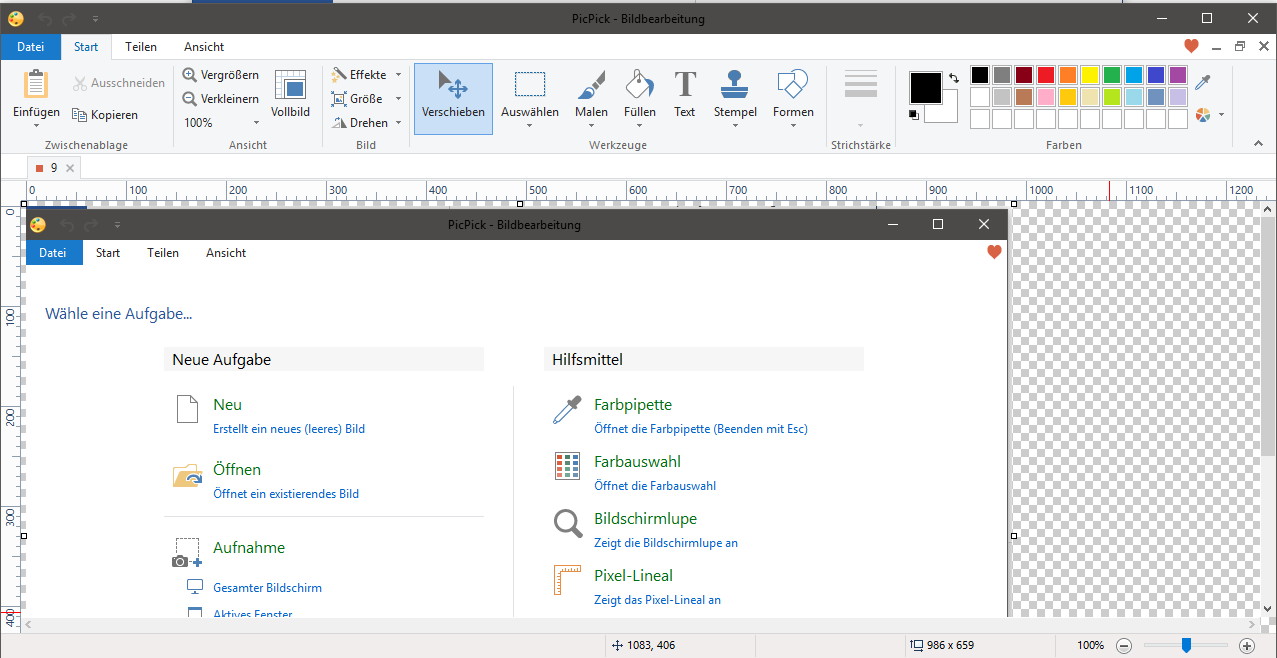Pick the color pipette in Farben group

[1203, 82]
